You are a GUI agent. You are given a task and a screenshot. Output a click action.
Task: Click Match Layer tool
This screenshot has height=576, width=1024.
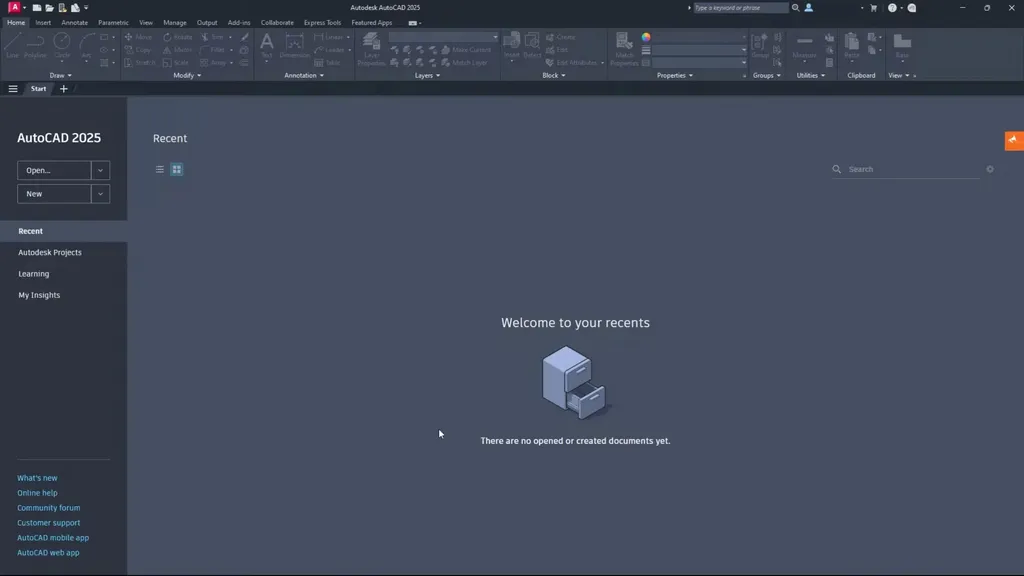464,63
